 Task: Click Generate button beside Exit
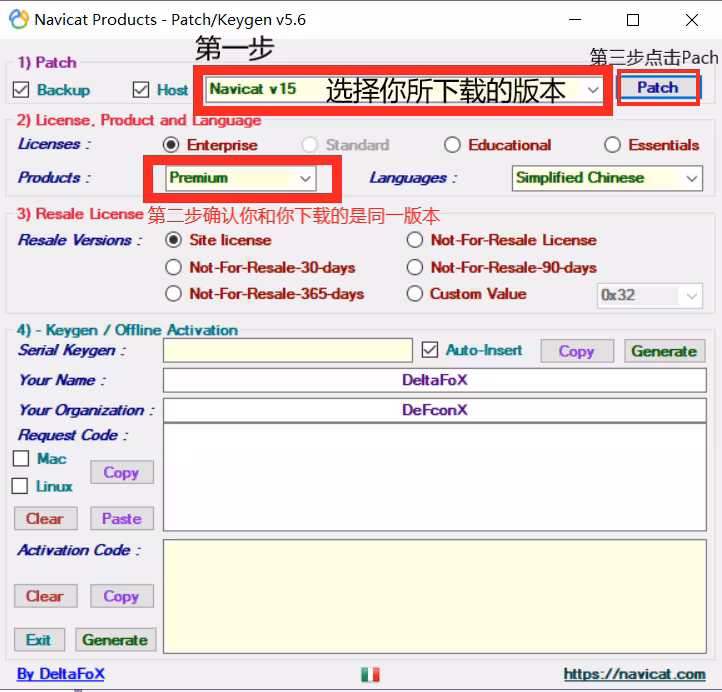click(116, 640)
